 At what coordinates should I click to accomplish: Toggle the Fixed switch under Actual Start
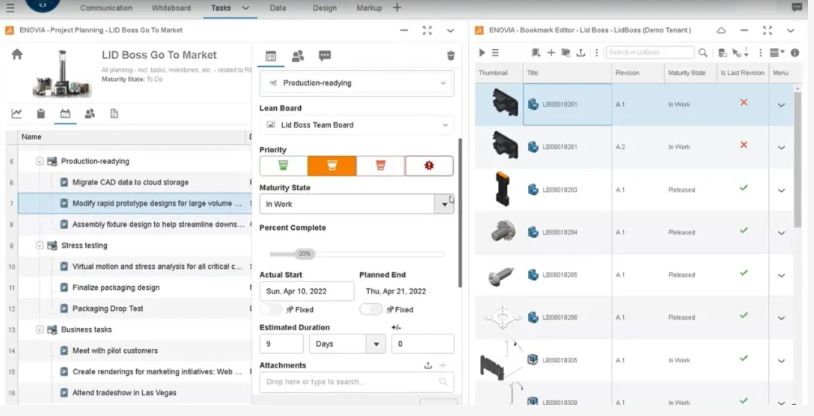coord(271,309)
